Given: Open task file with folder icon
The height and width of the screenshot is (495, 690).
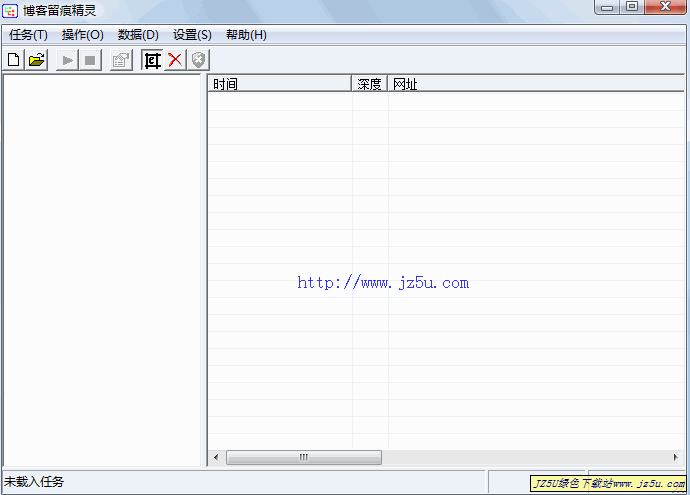Looking at the screenshot, I should click(x=37, y=60).
